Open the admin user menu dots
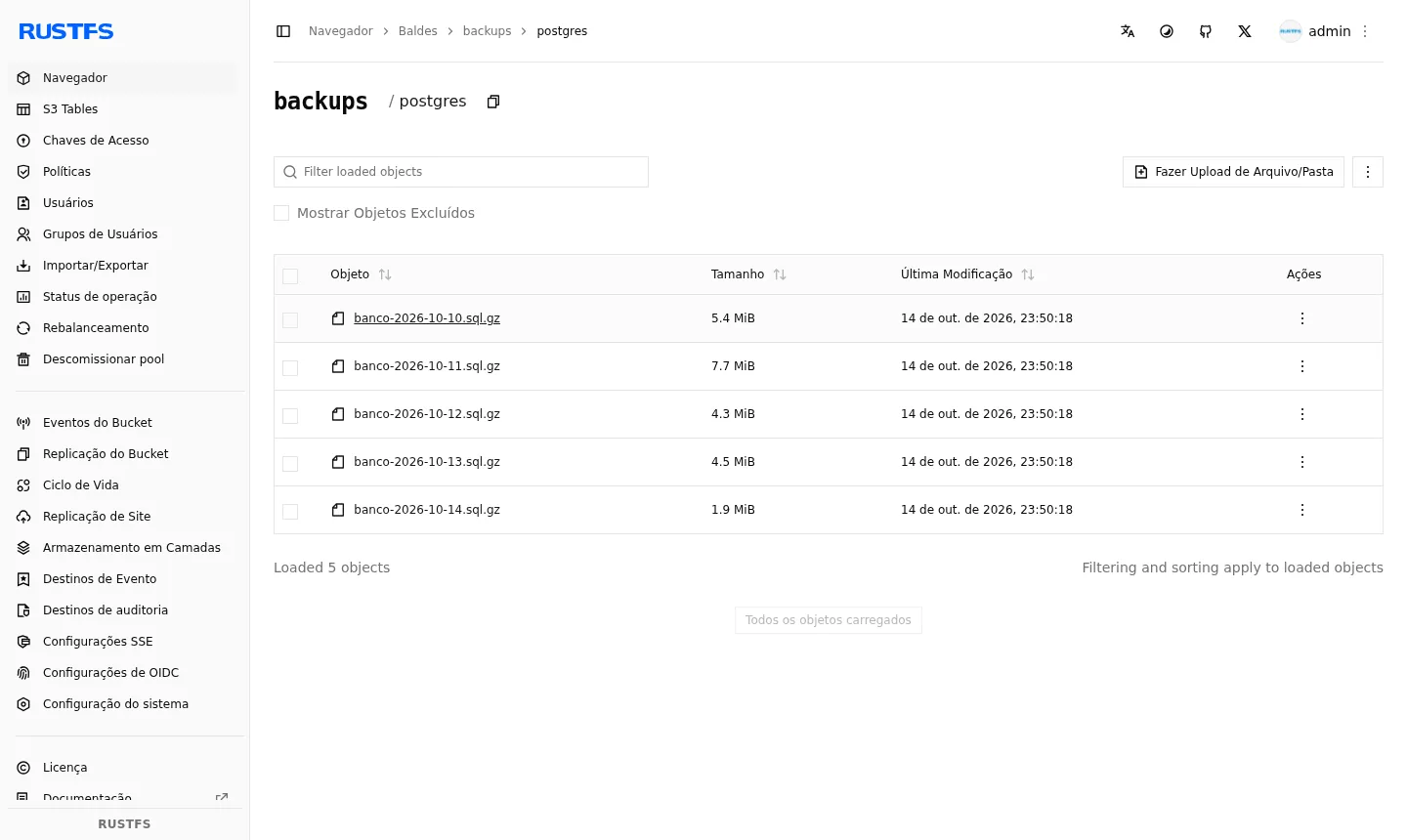 [1365, 31]
